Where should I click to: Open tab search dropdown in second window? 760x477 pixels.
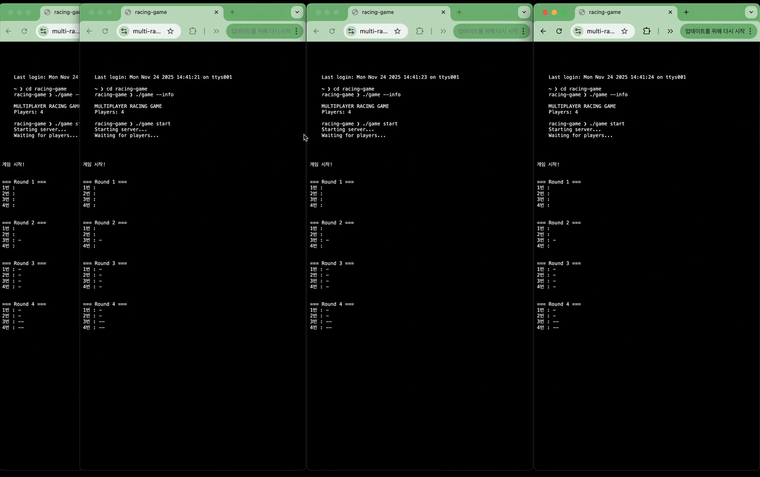297,12
